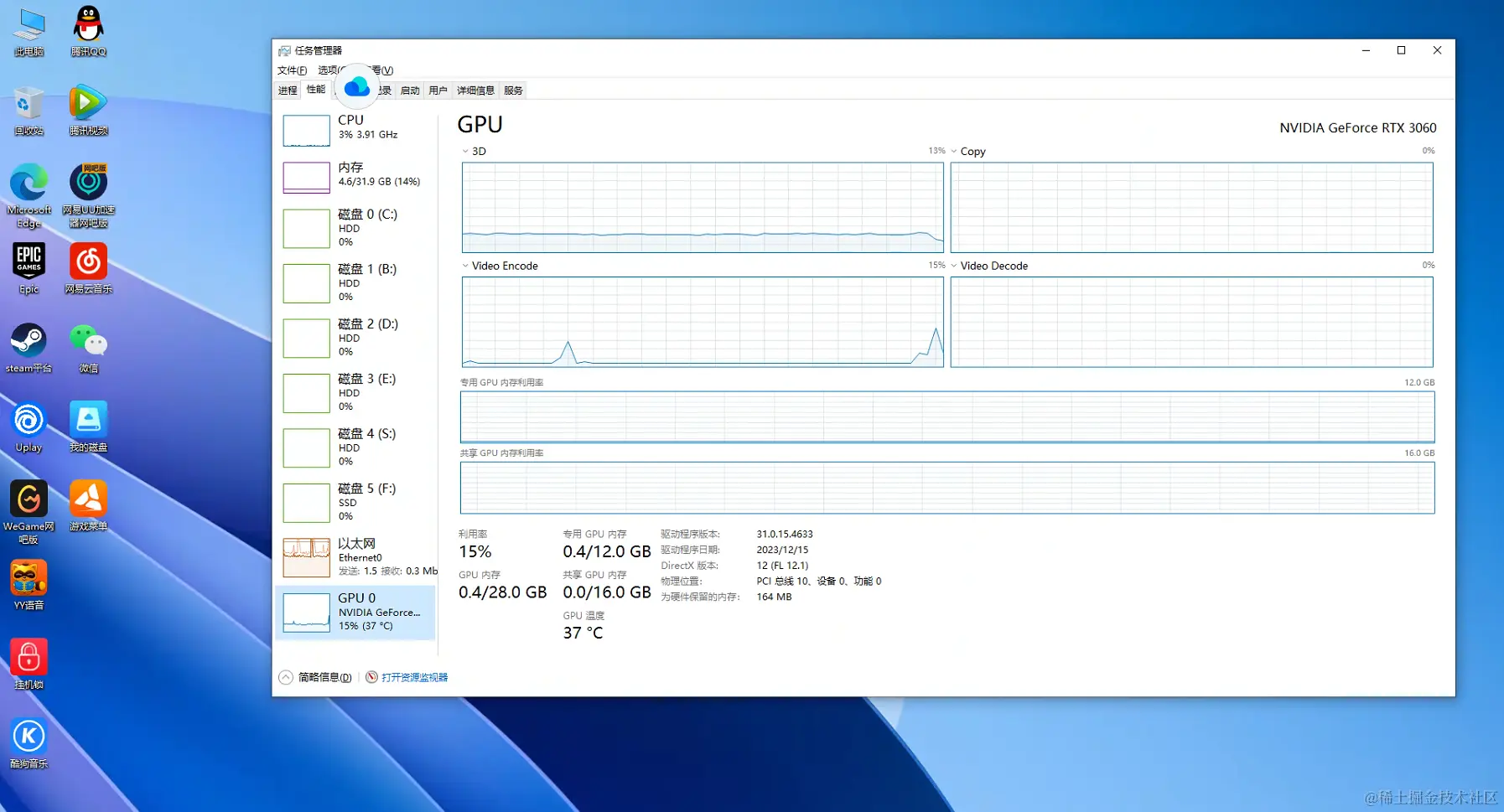
Task: Open the Epic Games launcher icon
Action: tap(29, 268)
